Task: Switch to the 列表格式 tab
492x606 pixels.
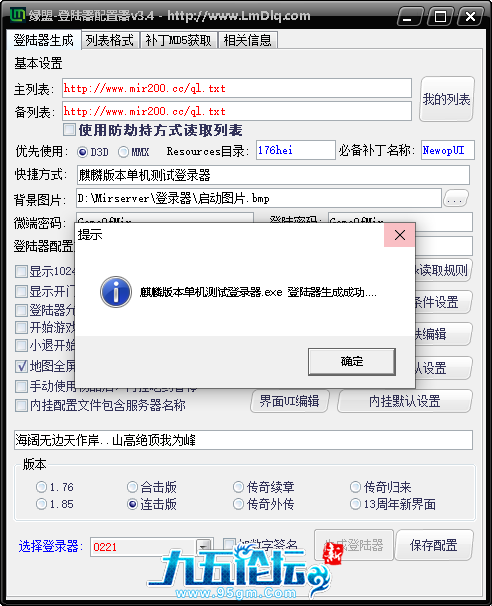Action: [x=110, y=40]
